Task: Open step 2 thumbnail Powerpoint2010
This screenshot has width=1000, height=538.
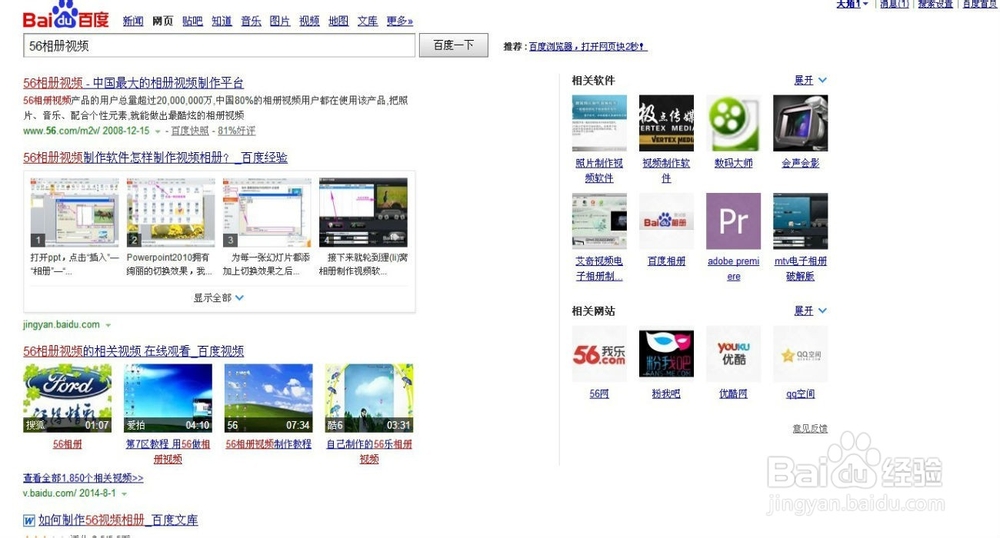Action: click(170, 212)
